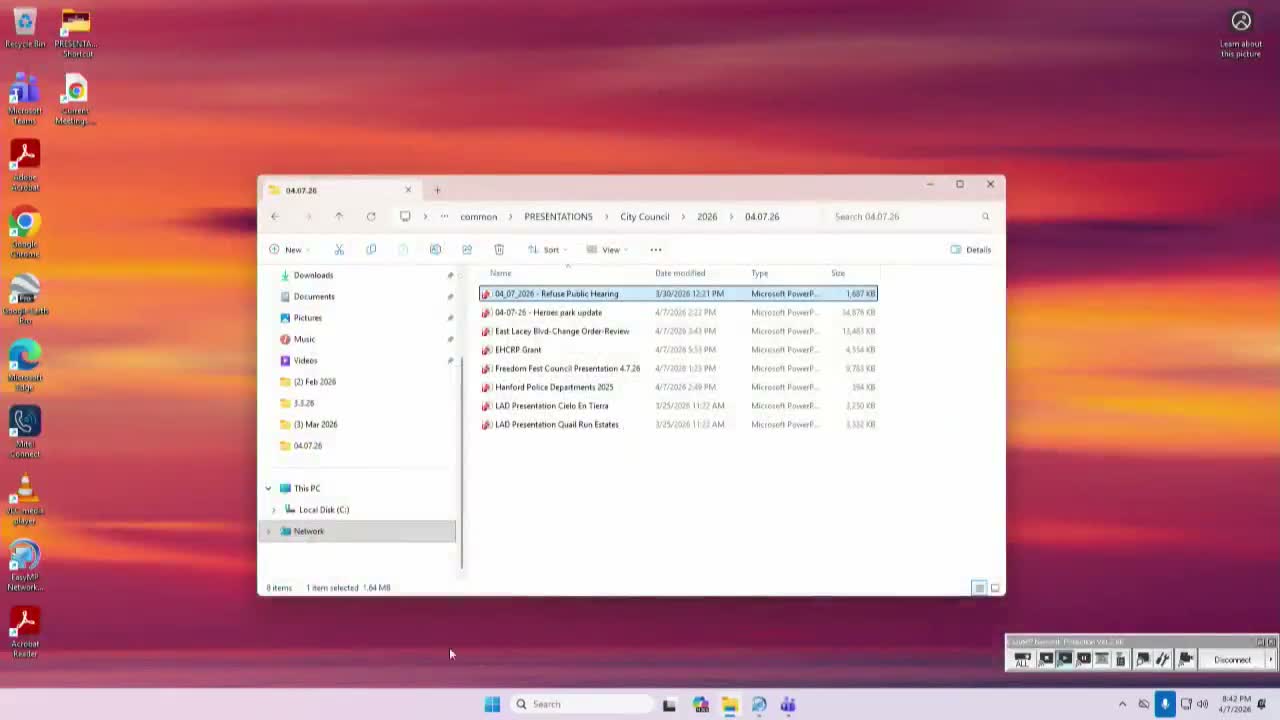Open EasyMP settings wrench icon
1280x720 pixels.
tap(1162, 659)
